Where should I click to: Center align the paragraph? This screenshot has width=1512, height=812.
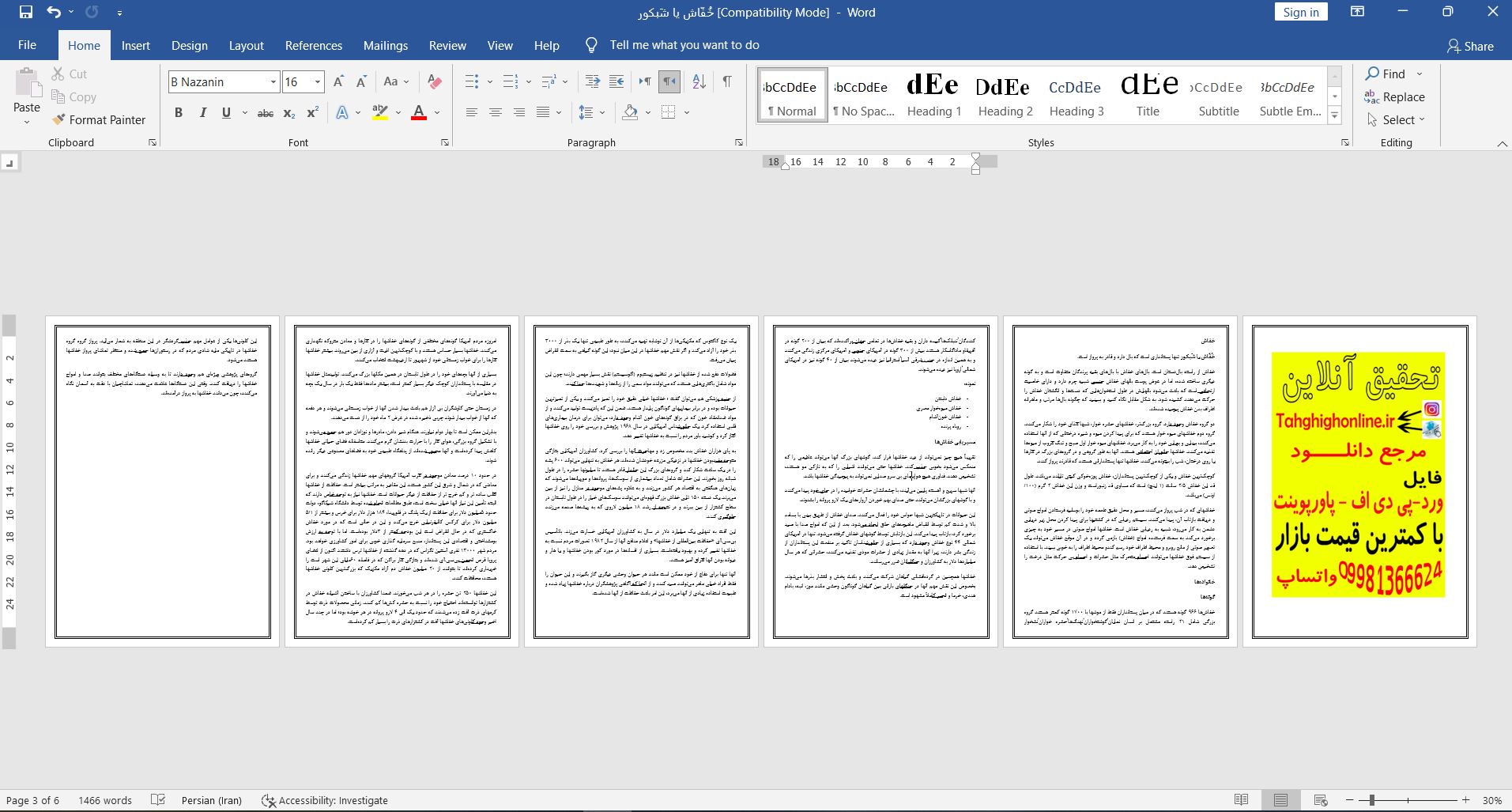(496, 113)
